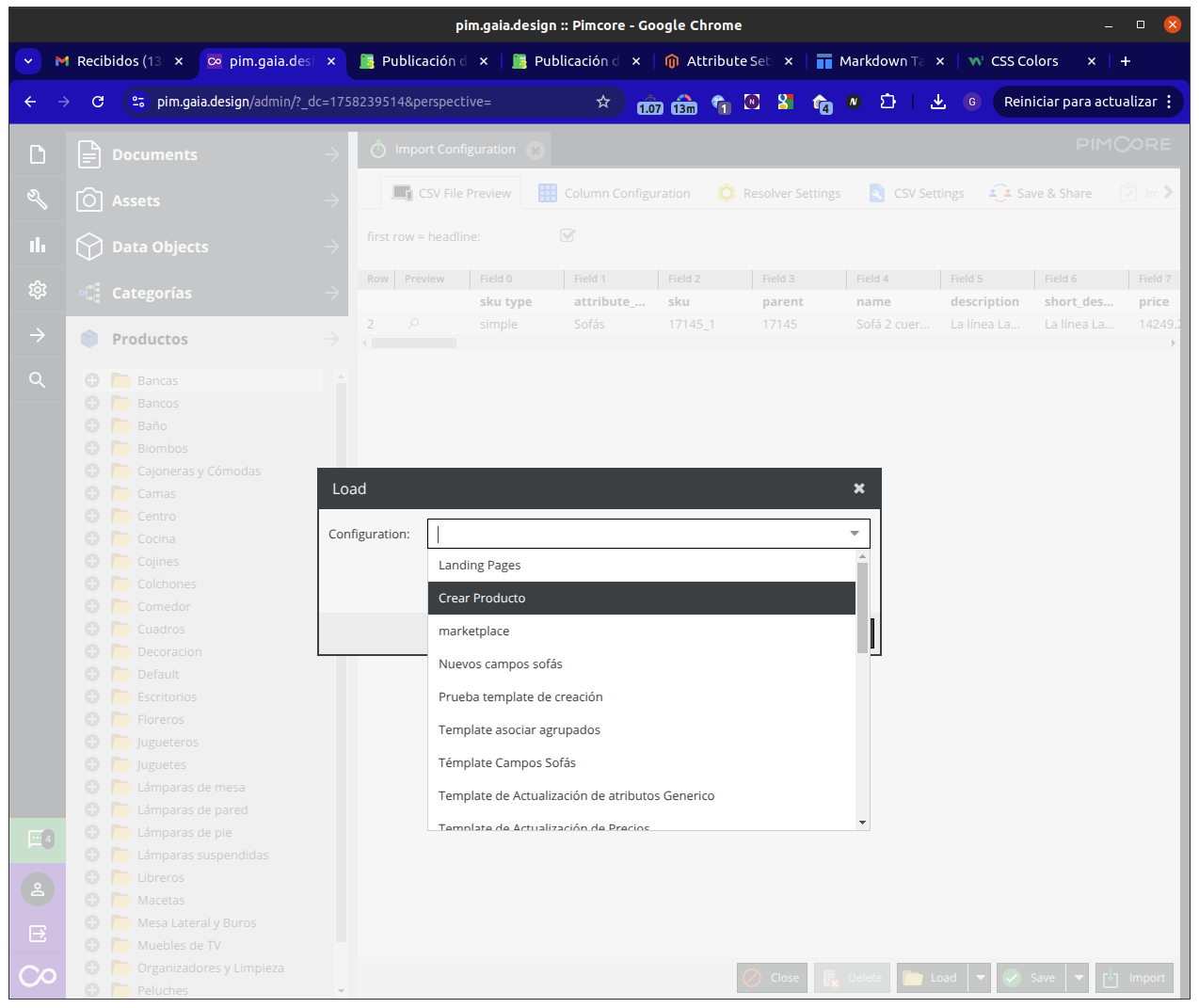Click the Import button
This screenshot has width=1199, height=1008.
pyautogui.click(x=1135, y=978)
